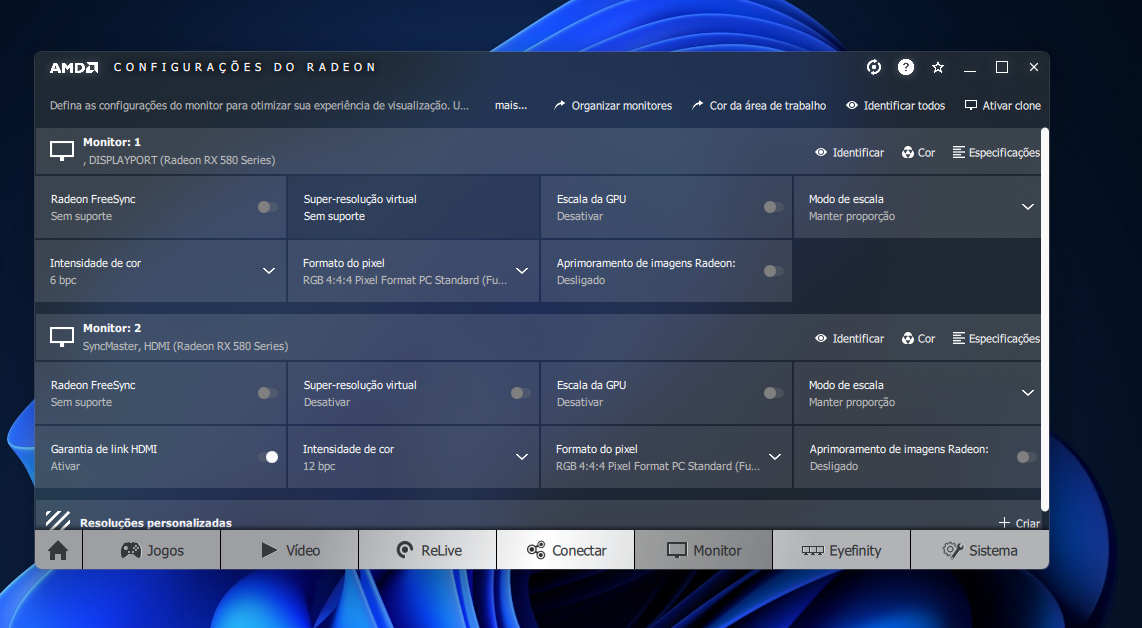
Task: Open the help question mark icon
Action: point(905,67)
